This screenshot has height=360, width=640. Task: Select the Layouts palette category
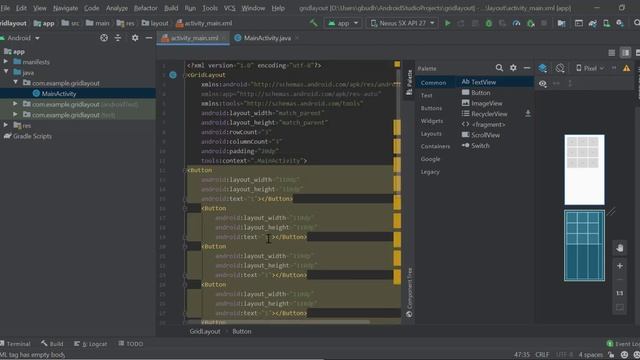point(431,133)
